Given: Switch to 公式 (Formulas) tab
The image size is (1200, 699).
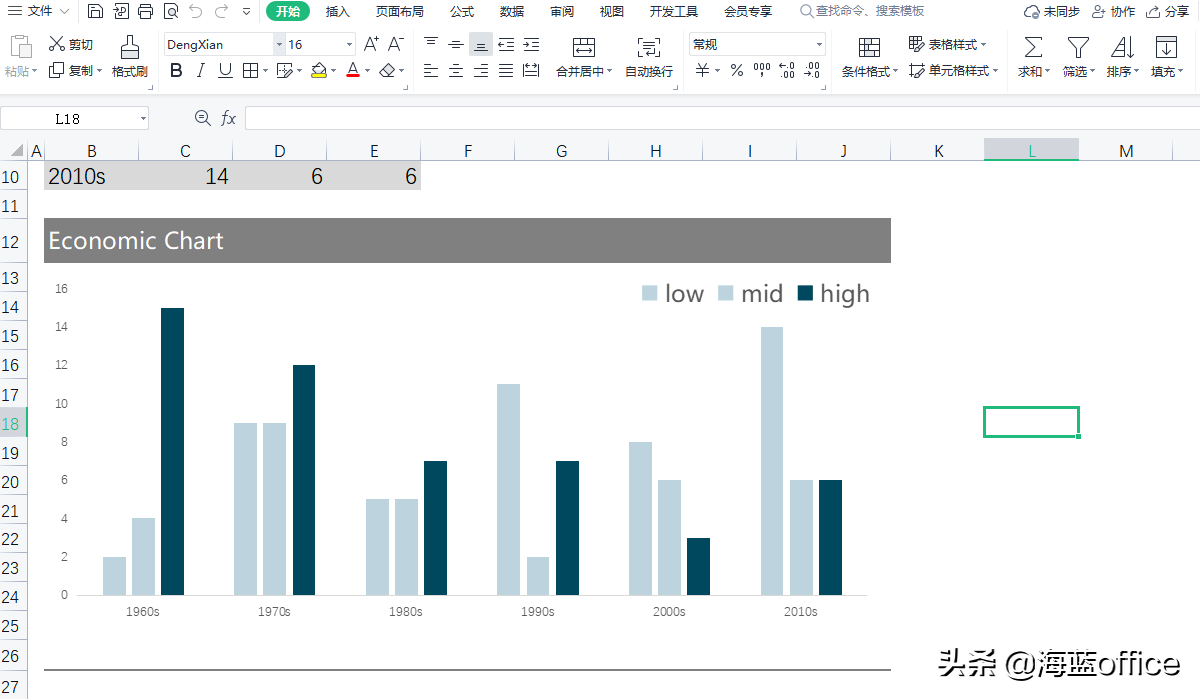Looking at the screenshot, I should (x=462, y=11).
